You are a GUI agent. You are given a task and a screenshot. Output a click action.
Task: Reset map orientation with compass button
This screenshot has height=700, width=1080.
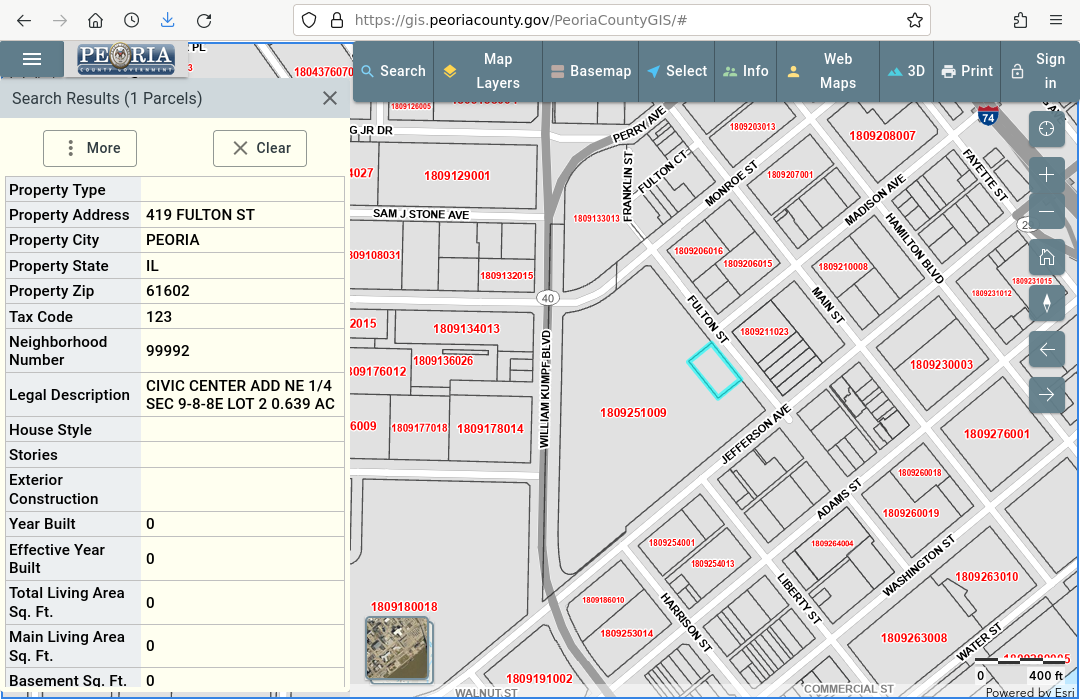pyautogui.click(x=1046, y=303)
